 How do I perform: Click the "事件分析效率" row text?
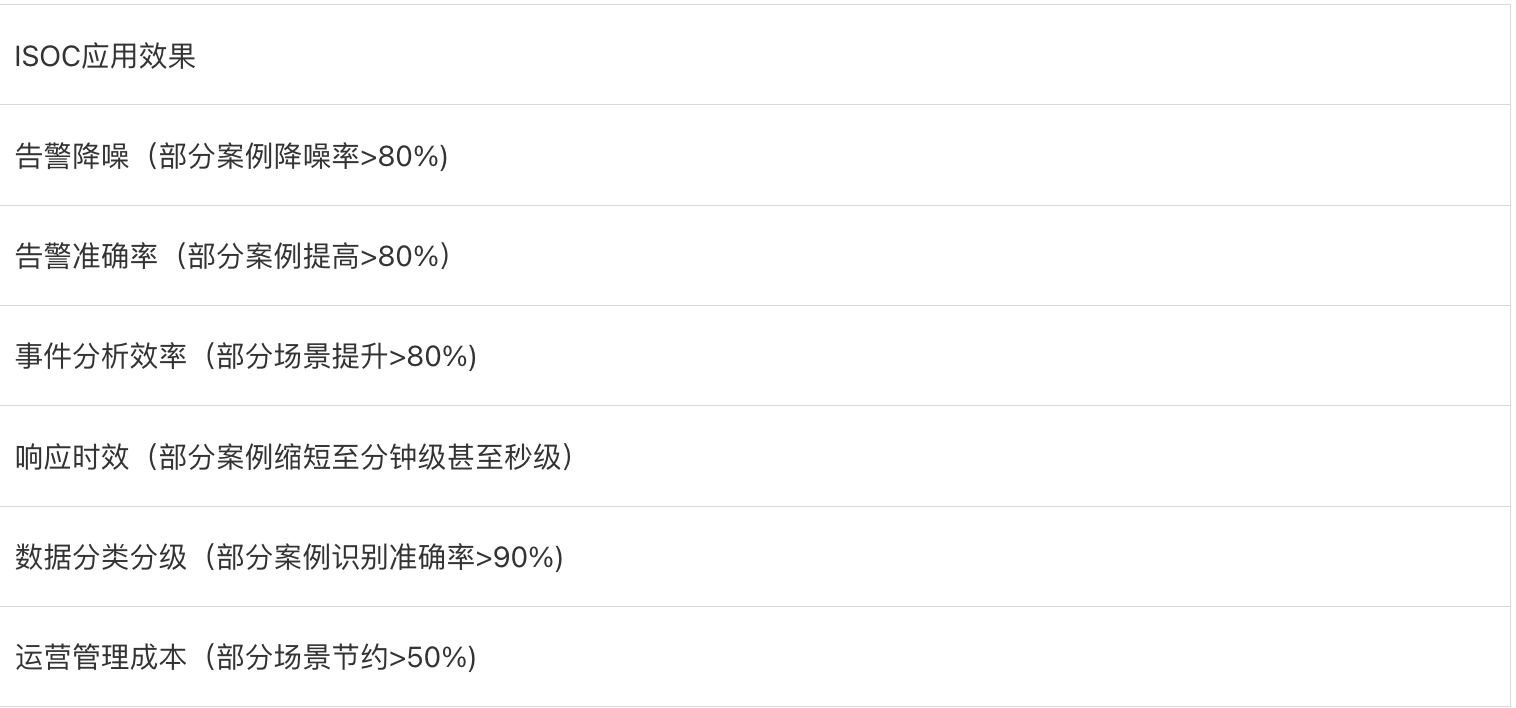[100, 357]
